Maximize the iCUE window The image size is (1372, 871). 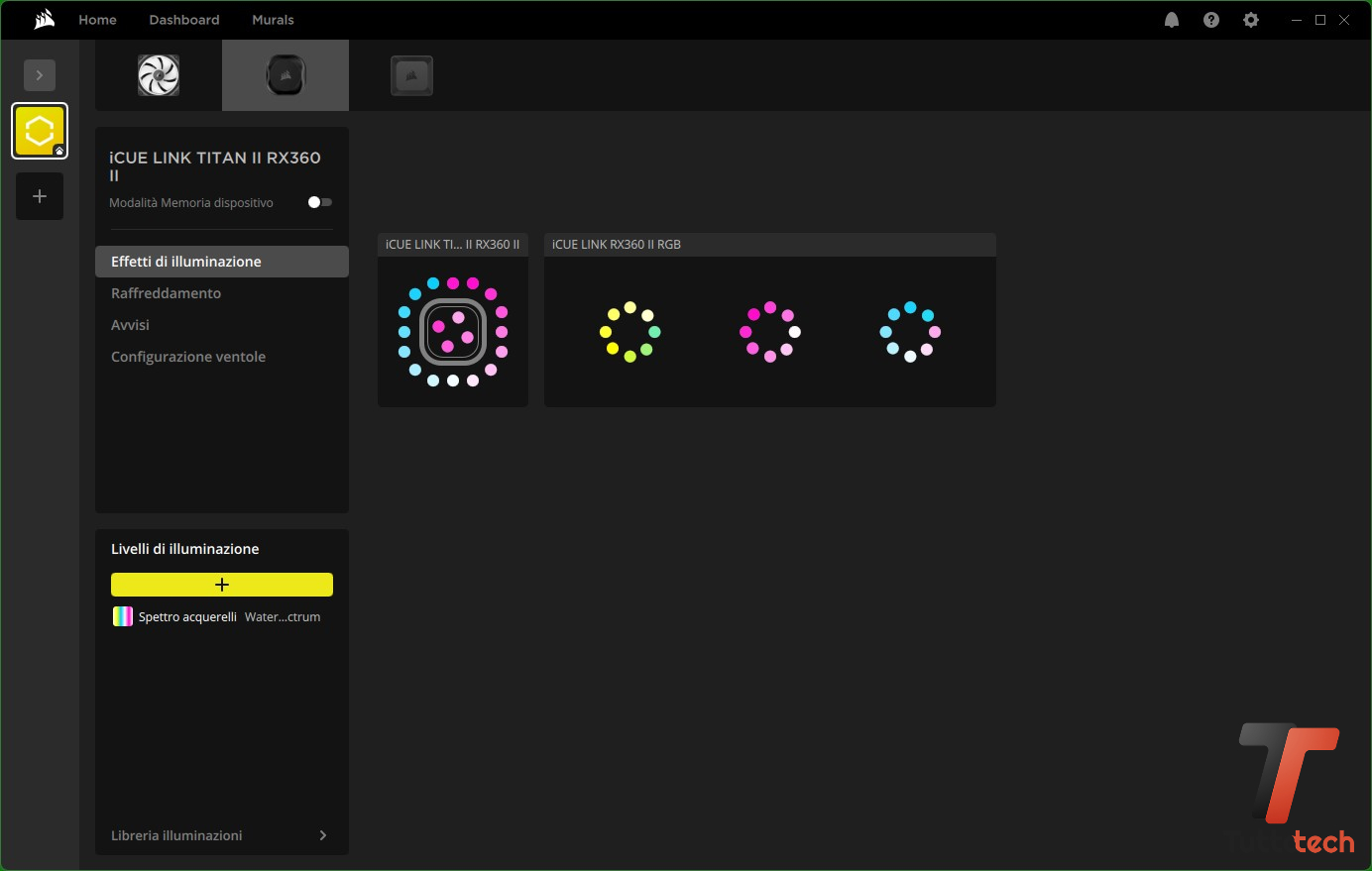tap(1320, 20)
